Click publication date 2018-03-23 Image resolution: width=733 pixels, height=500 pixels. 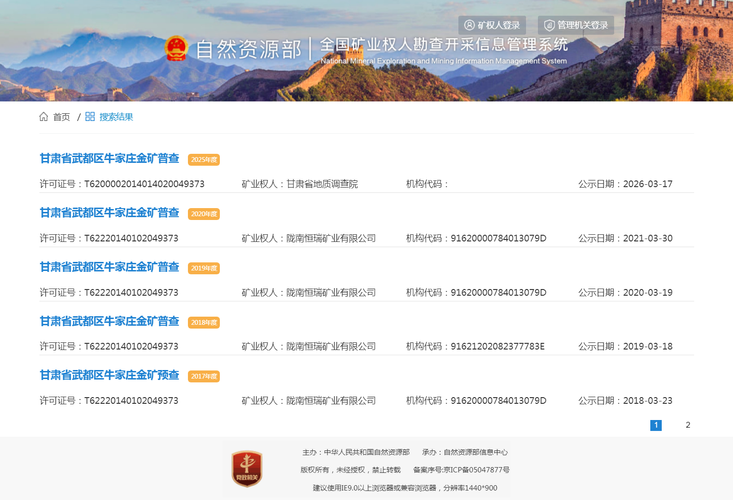click(648, 400)
